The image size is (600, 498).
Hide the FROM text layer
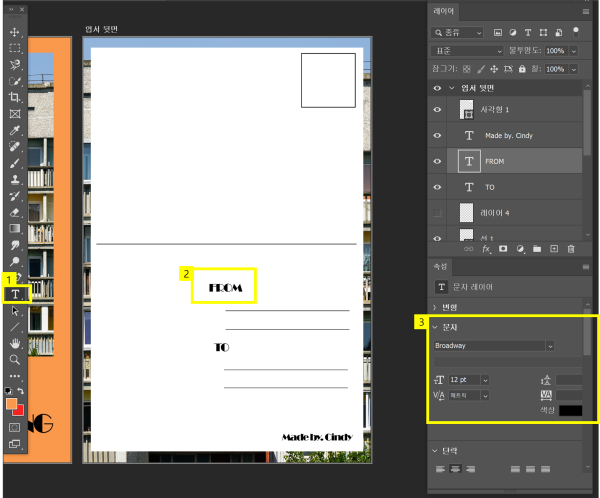pos(437,162)
